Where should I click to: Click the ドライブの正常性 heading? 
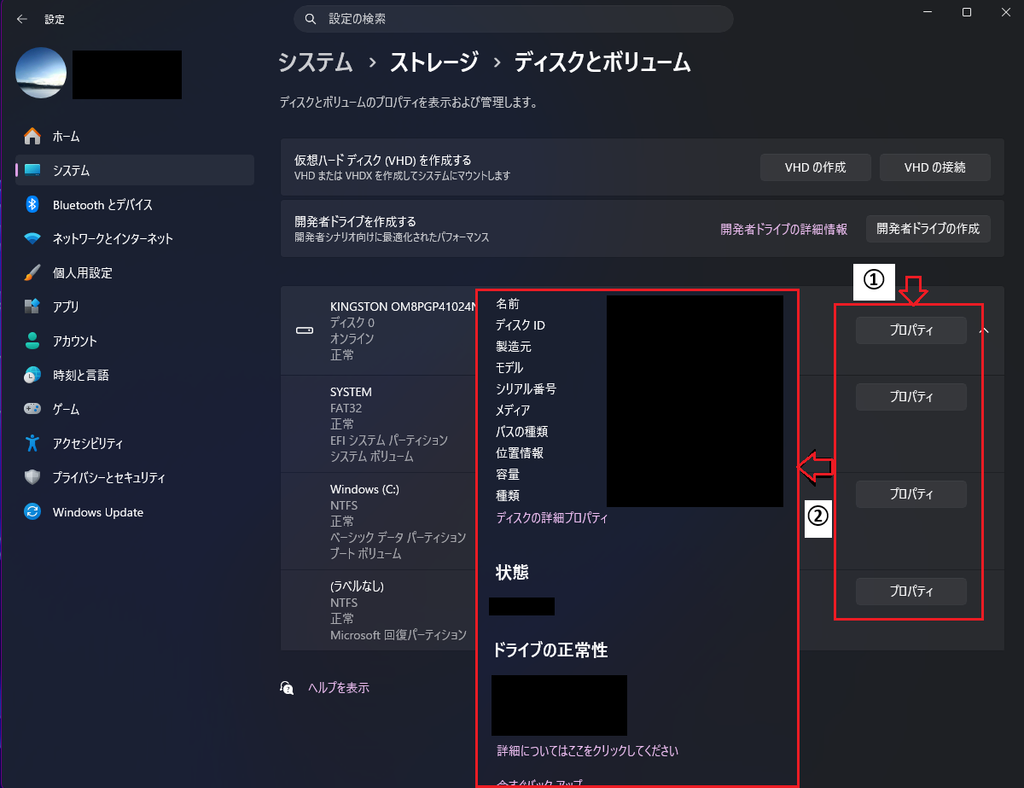[551, 650]
